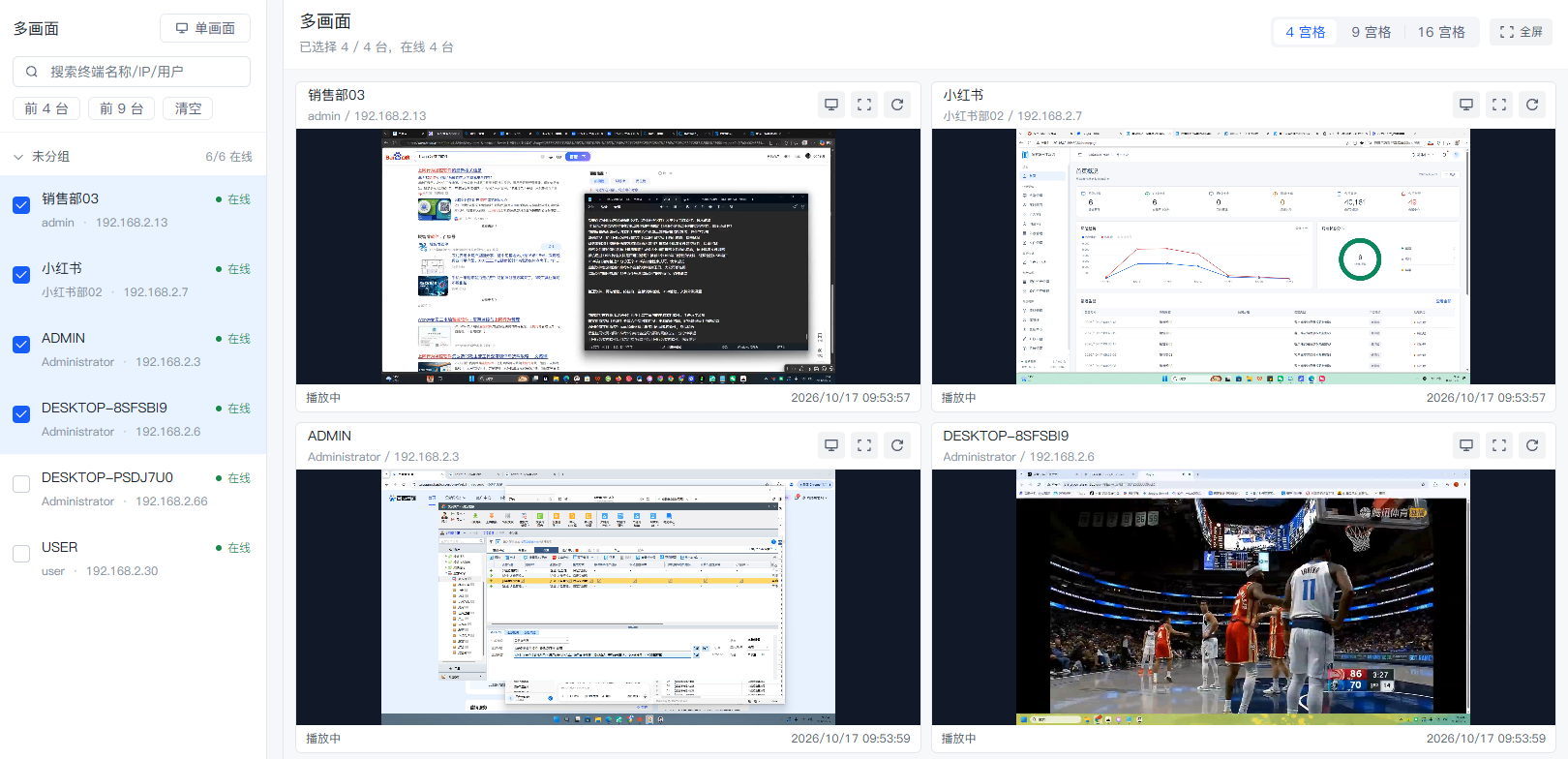Uncheck the DESKTOP-8SFSBI9 terminal checkbox
Screen dimensions: 1568x759
tap(21, 414)
